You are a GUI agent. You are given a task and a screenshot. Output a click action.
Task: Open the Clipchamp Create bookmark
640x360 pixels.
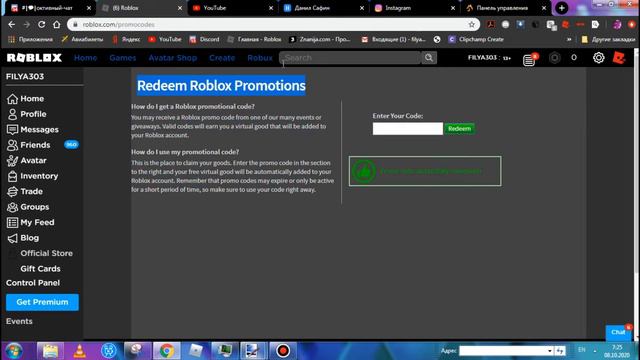(476, 40)
